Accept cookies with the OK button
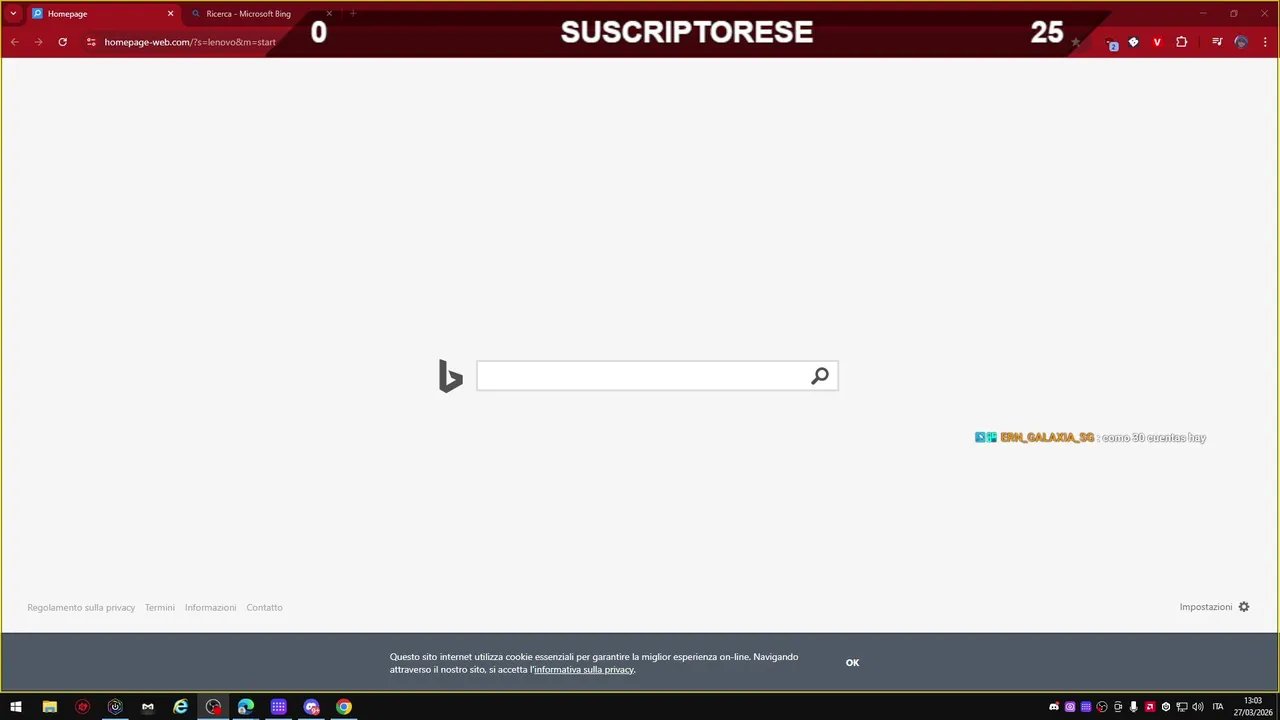1280x720 pixels. [852, 663]
